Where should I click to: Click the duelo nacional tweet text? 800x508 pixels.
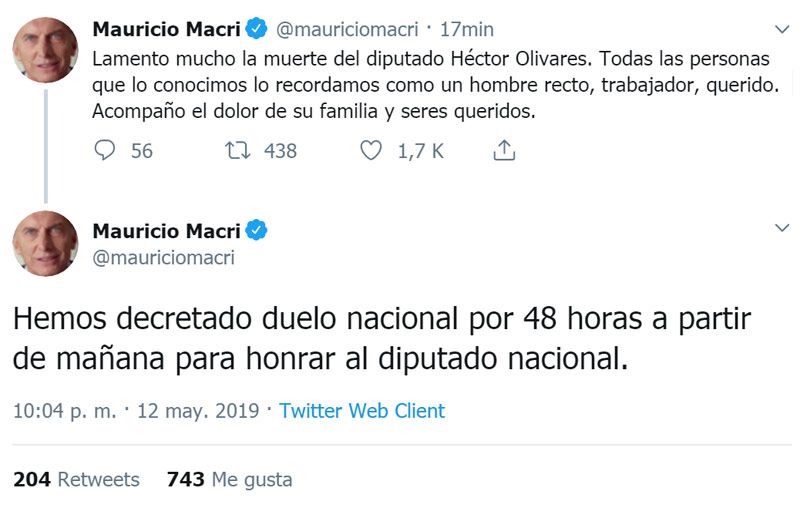coord(380,340)
